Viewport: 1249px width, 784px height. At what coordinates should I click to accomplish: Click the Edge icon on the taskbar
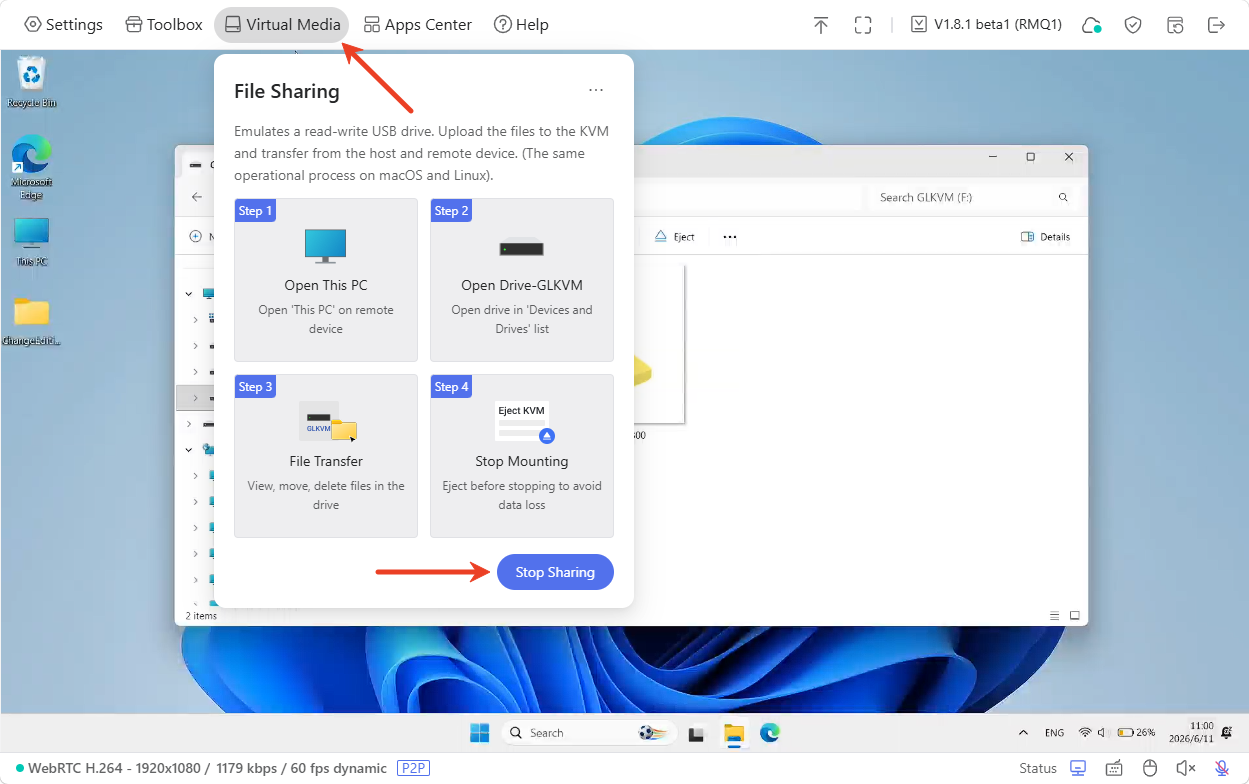769,733
